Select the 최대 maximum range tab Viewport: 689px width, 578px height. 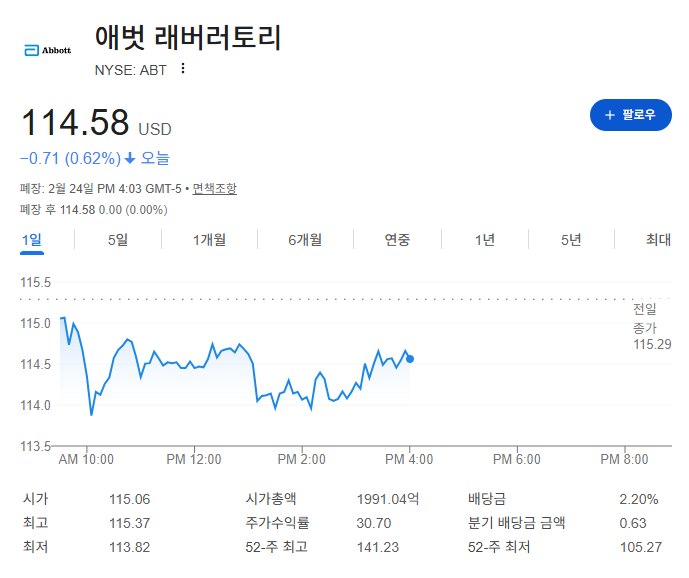(658, 240)
